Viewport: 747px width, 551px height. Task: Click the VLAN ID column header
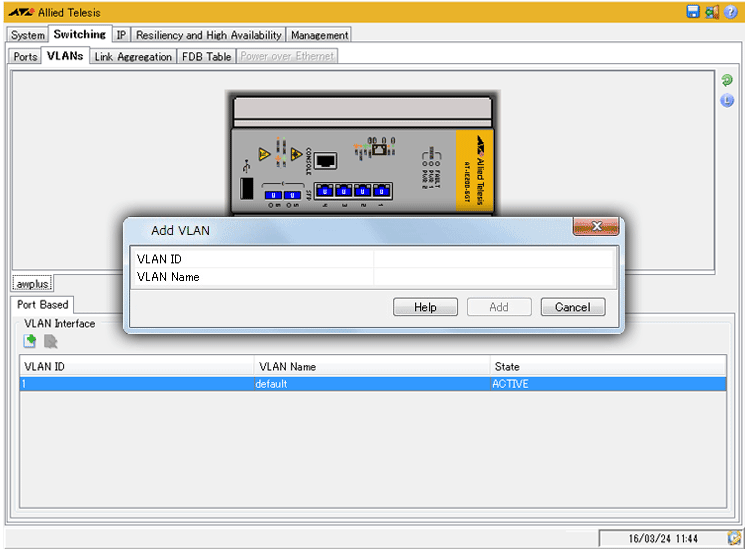coord(137,366)
